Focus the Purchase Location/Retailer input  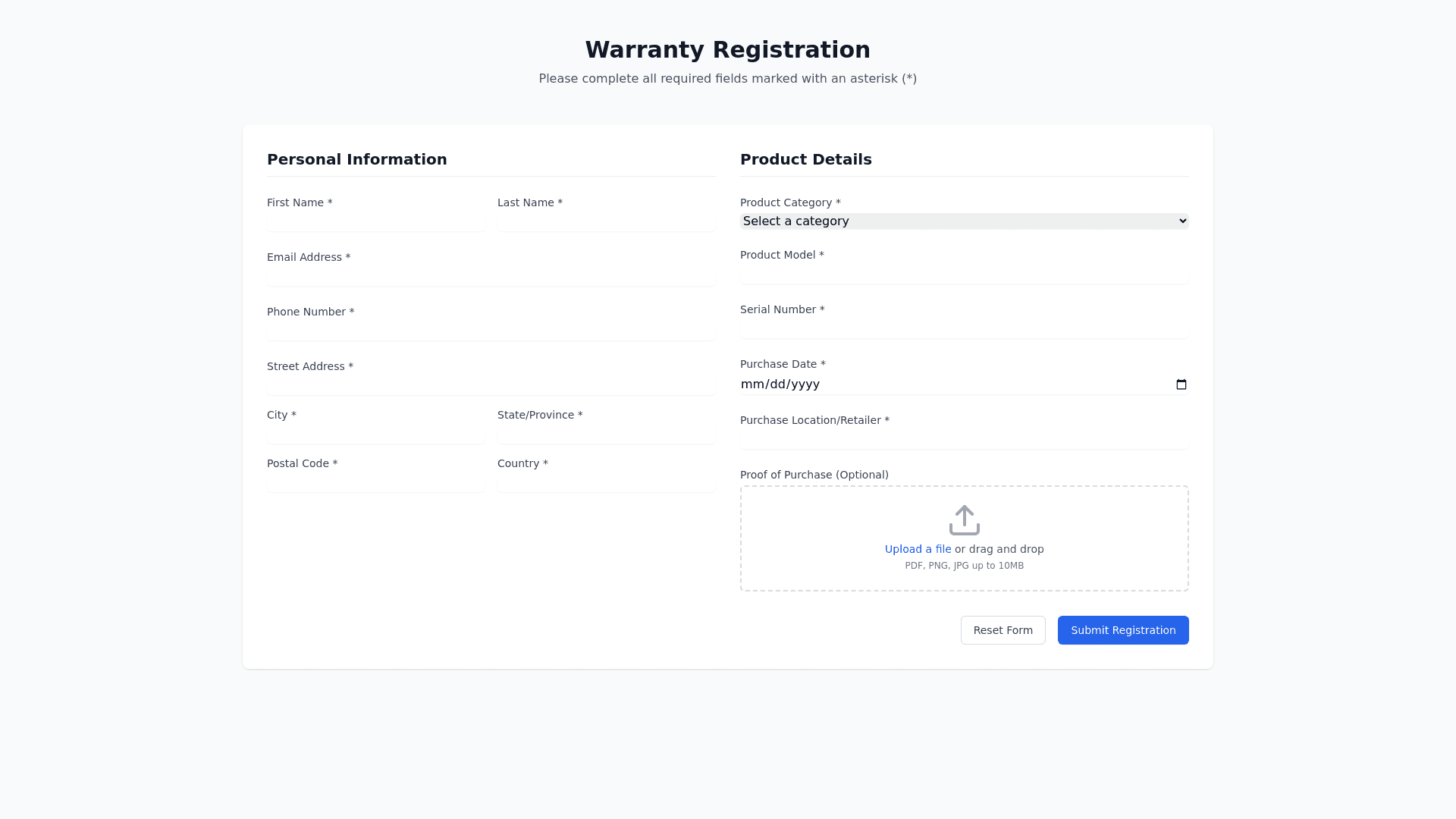click(964, 440)
